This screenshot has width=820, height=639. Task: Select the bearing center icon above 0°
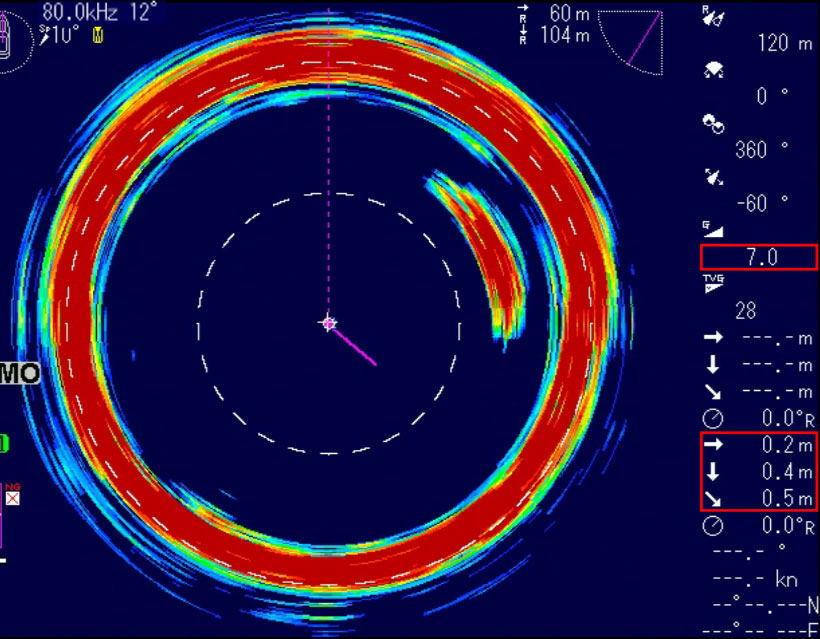click(714, 71)
